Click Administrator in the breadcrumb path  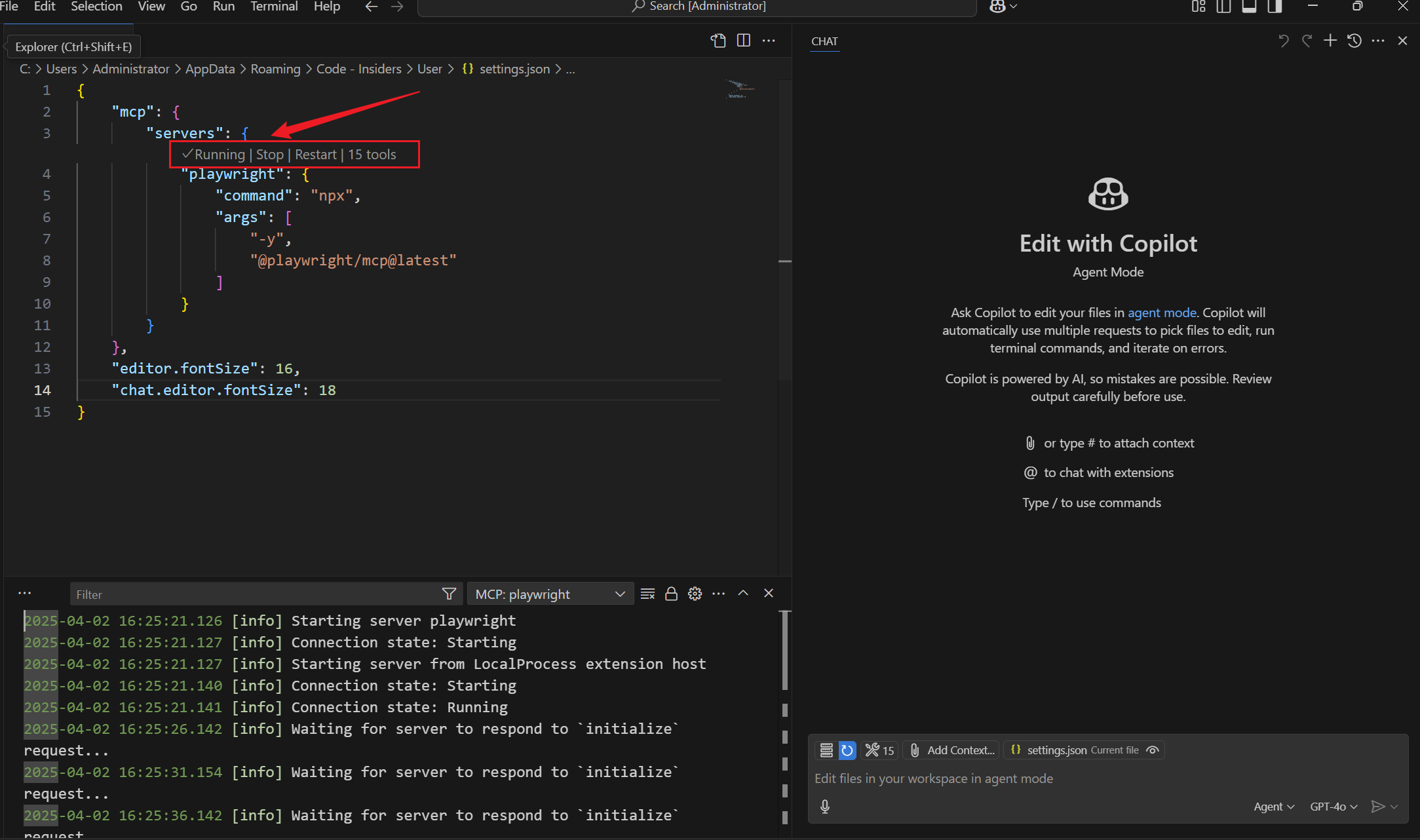(131, 69)
